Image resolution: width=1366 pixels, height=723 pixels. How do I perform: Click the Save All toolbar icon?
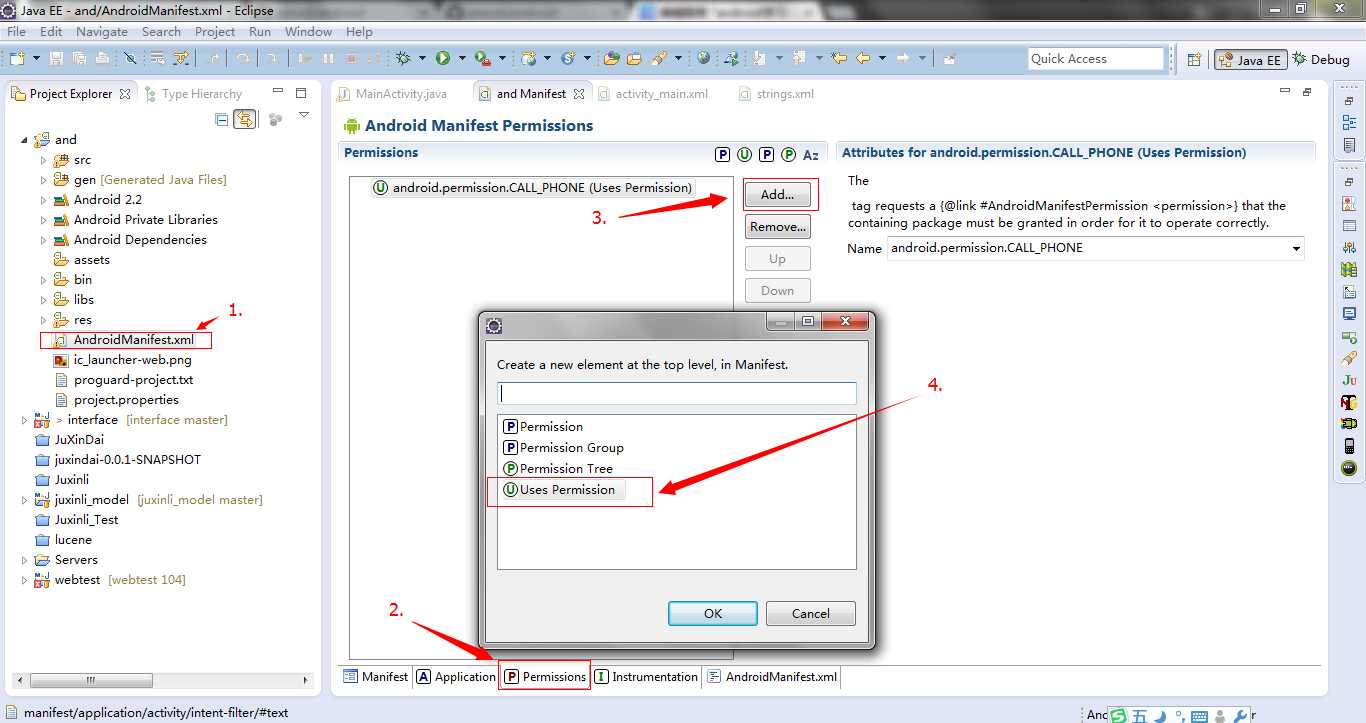coord(79,59)
